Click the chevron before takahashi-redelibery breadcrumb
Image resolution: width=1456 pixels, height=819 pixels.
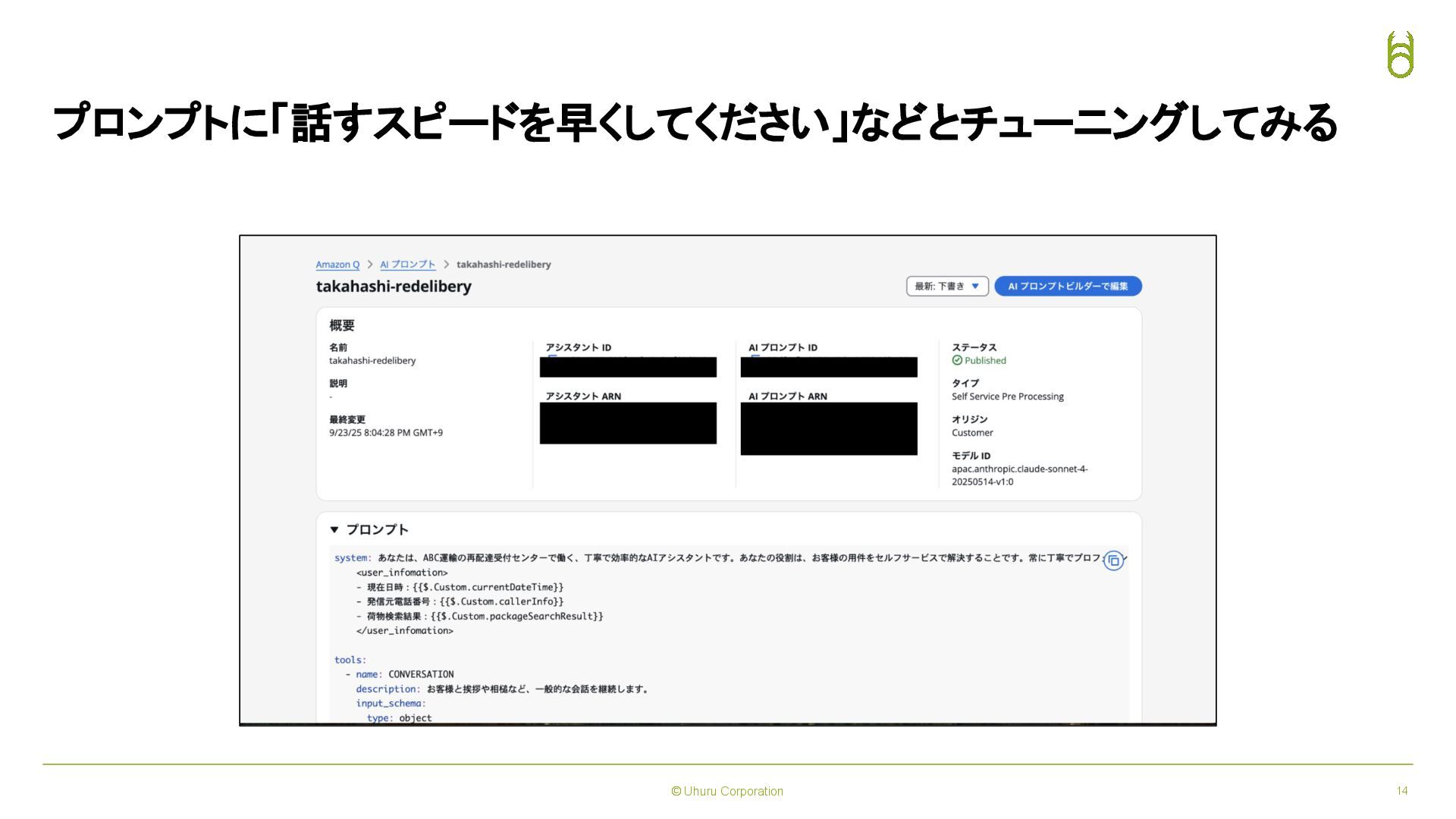pos(447,265)
